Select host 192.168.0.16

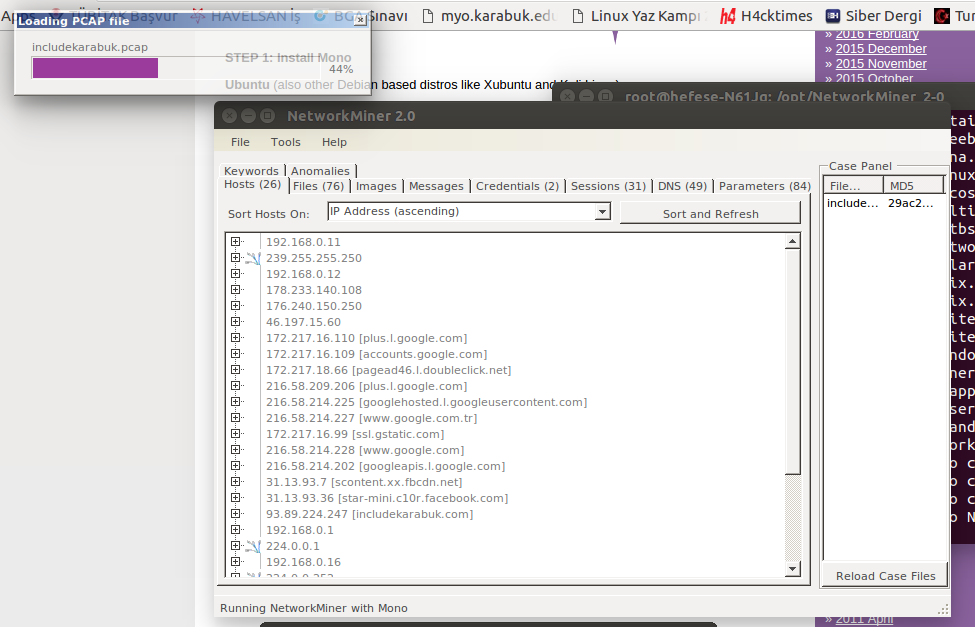[x=303, y=562]
